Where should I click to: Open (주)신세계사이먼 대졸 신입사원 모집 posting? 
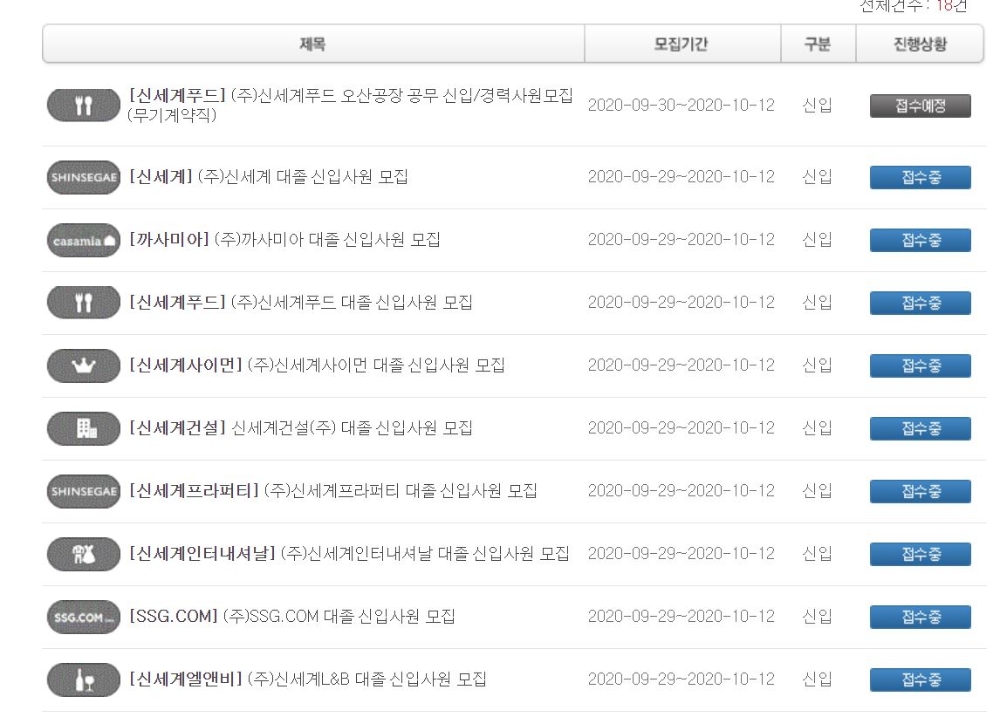click(x=317, y=365)
